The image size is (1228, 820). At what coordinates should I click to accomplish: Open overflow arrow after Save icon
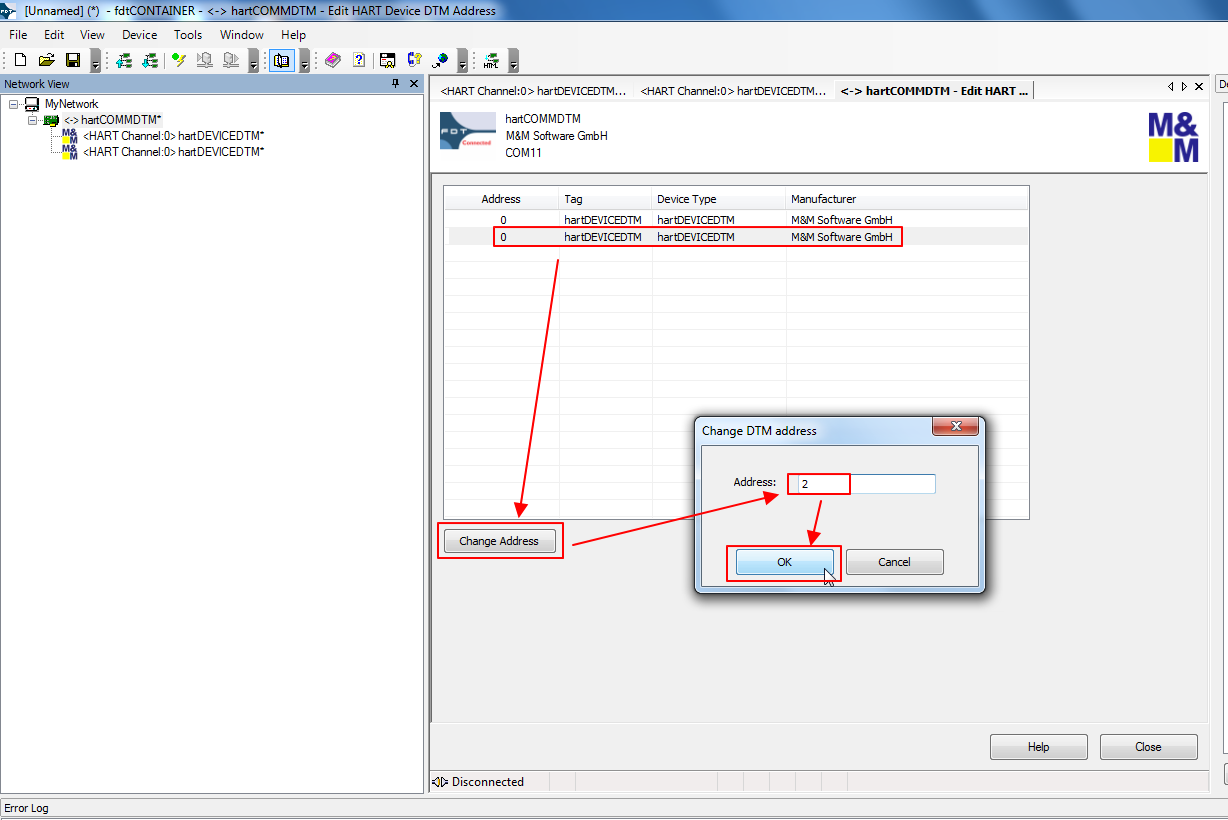point(95,62)
